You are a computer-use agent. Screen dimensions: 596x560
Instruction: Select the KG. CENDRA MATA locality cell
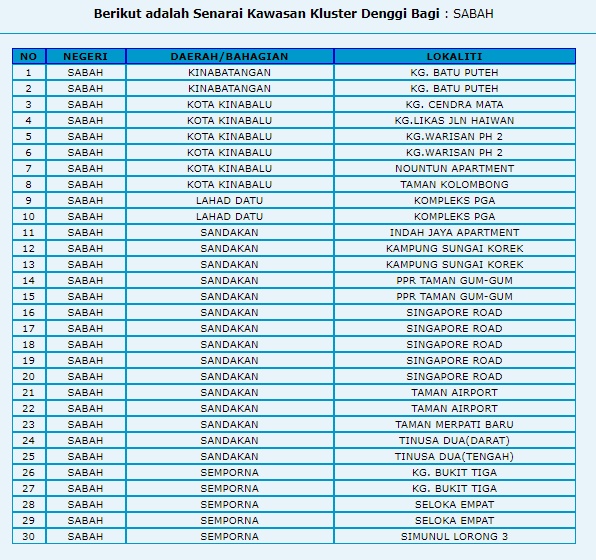tap(455, 105)
